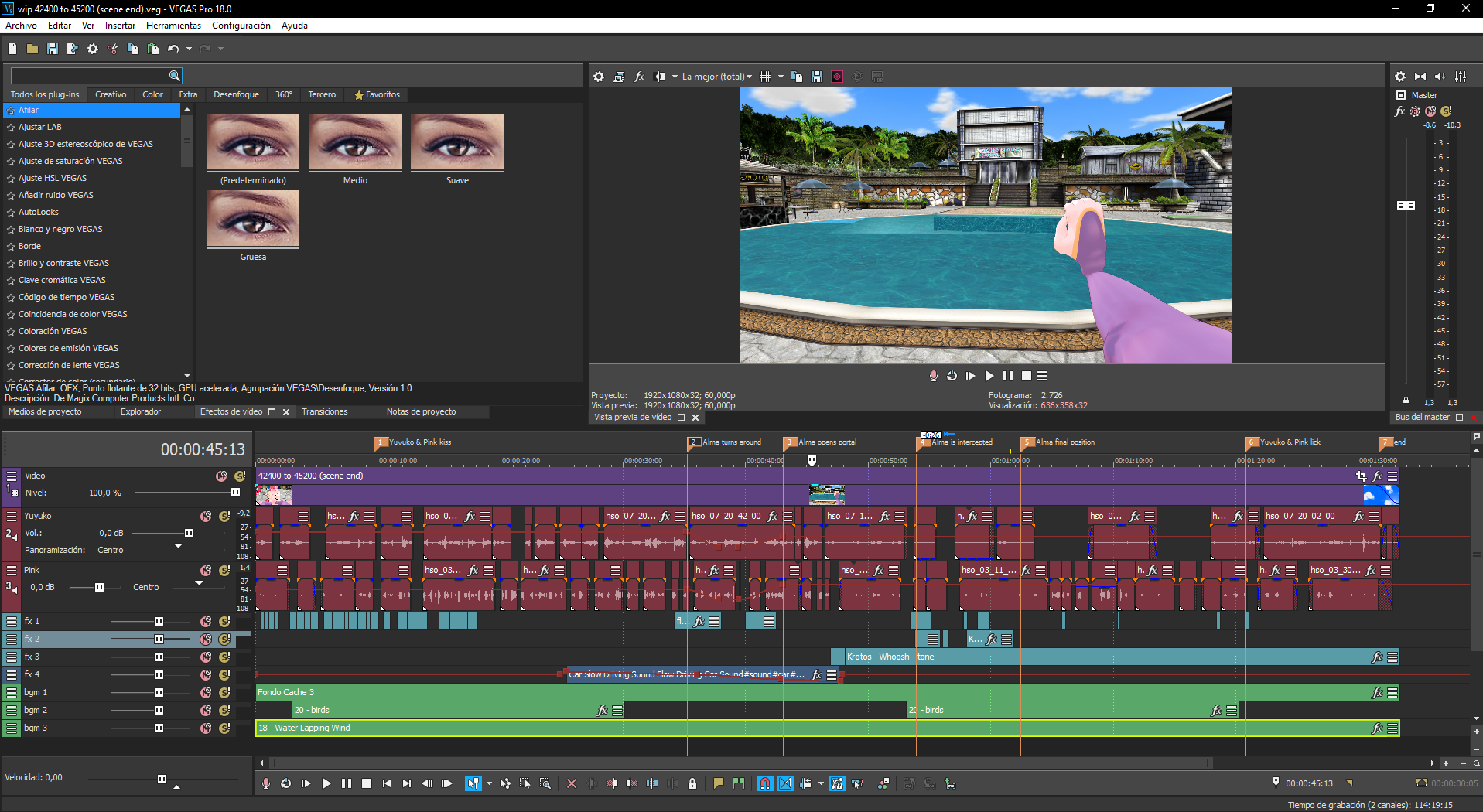This screenshot has width=1483, height=812.
Task: Stop timeline playback
Action: click(x=367, y=783)
